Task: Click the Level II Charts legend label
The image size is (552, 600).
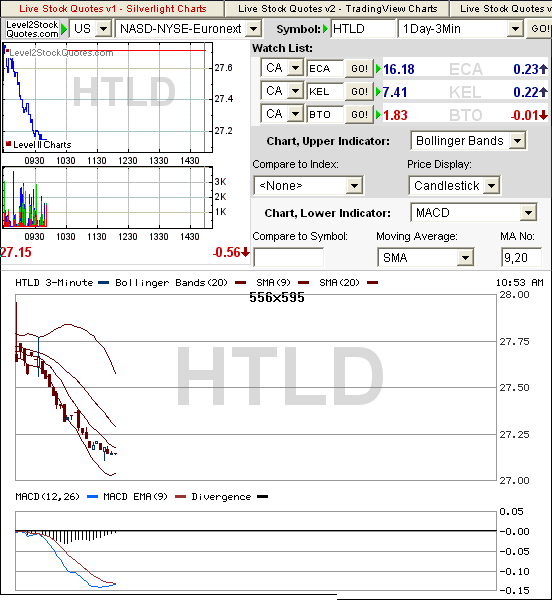Action: 42,145
